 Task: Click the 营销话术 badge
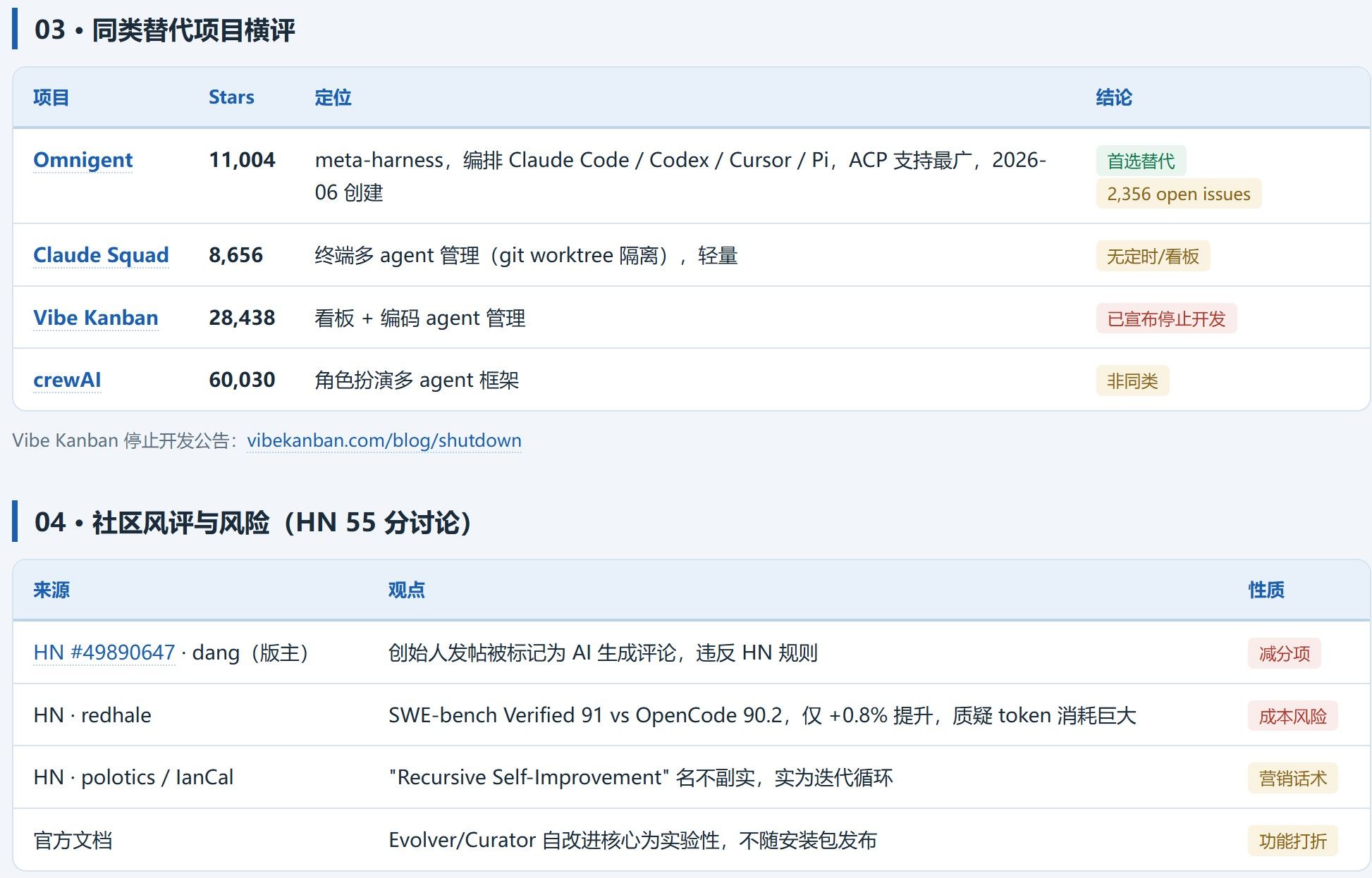pos(1292,778)
